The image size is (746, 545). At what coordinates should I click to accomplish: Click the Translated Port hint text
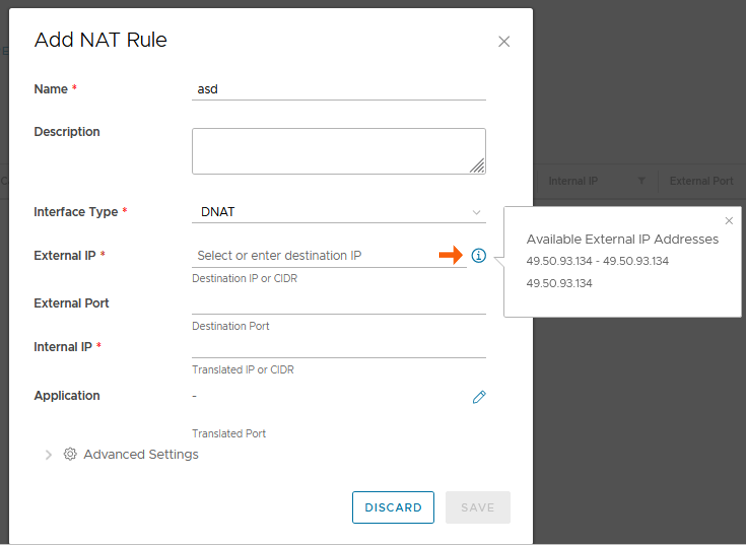tap(229, 434)
